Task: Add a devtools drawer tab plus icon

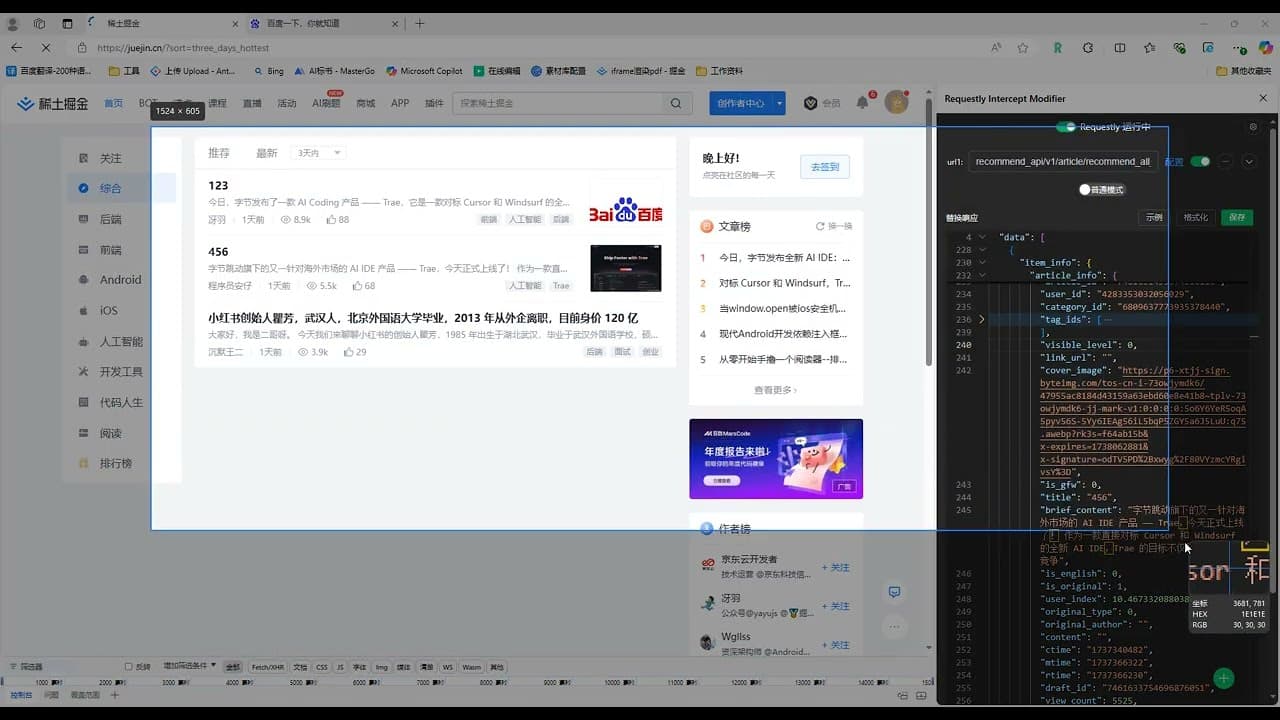Action: pyautogui.click(x=114, y=694)
